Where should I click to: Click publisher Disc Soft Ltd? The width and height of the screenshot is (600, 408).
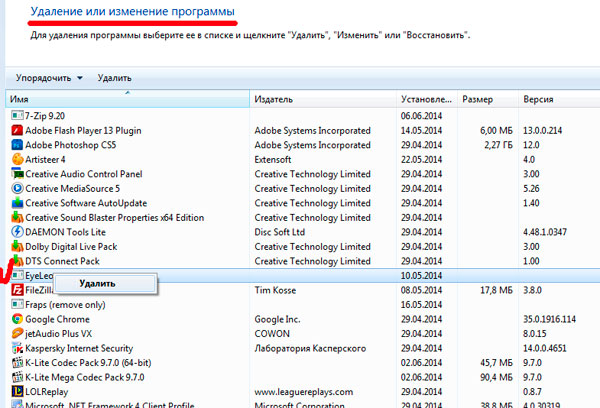[280, 232]
